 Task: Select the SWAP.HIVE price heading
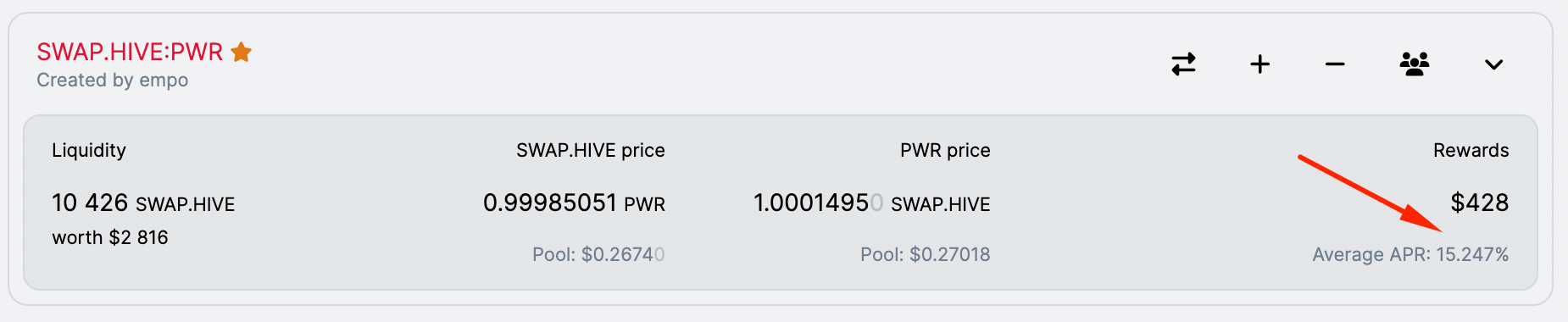tap(591, 150)
